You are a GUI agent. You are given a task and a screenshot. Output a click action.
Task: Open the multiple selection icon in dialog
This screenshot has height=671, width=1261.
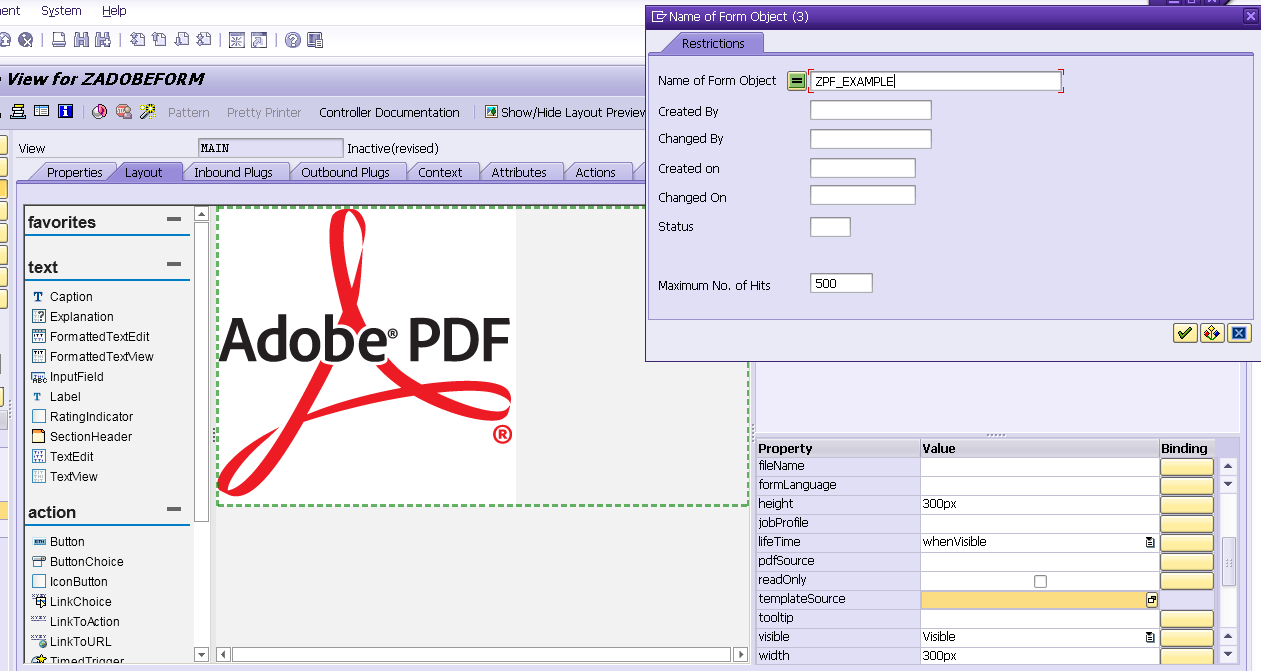point(1212,333)
